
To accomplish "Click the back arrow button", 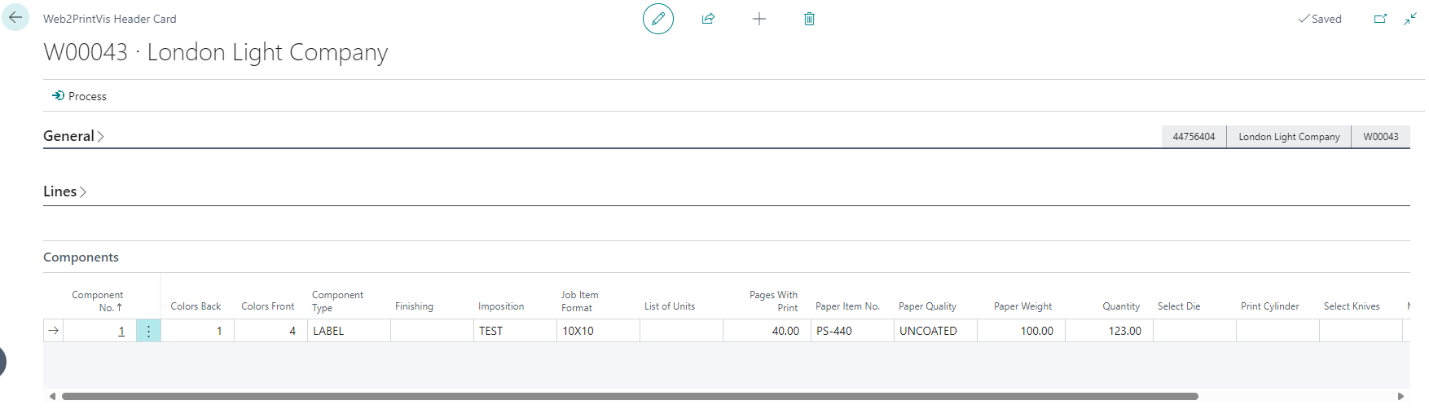I will 15,18.
